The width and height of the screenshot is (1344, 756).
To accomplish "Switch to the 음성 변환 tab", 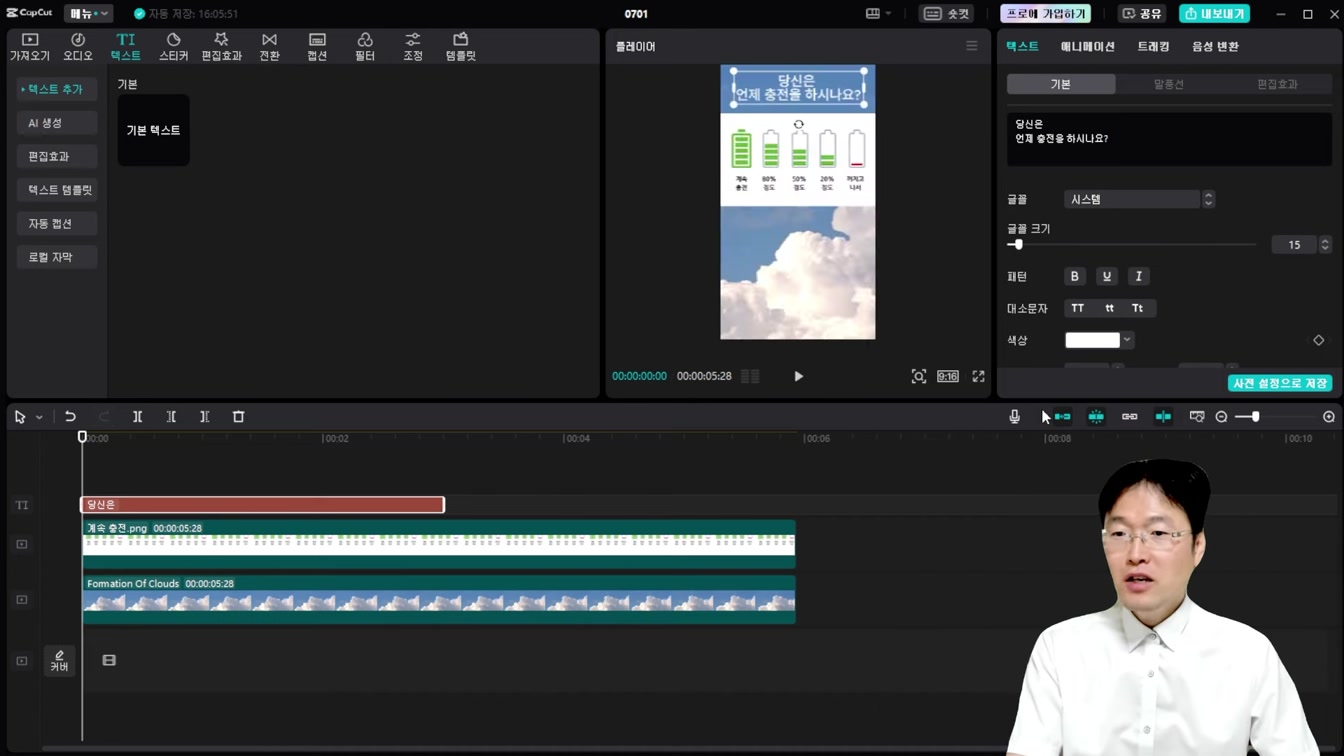I will point(1215,47).
